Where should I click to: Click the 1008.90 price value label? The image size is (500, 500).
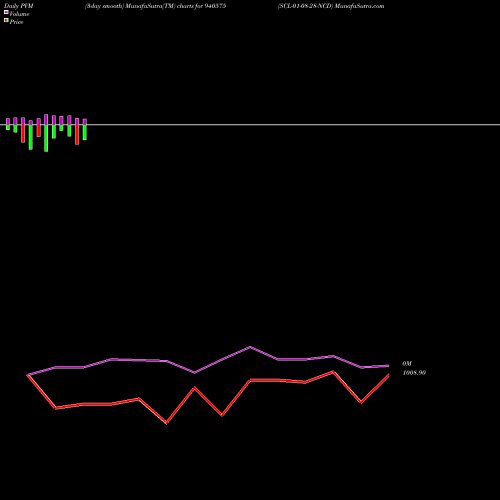point(414,373)
